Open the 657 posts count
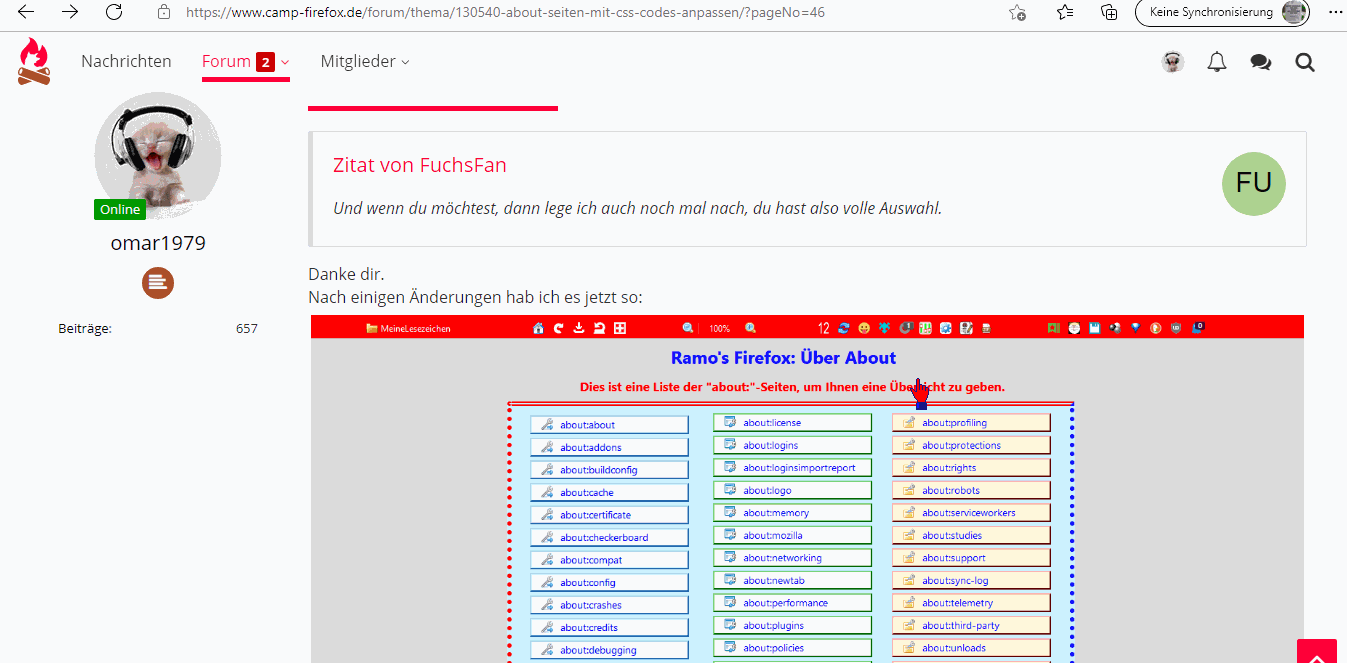This screenshot has width=1347, height=663. (x=246, y=328)
